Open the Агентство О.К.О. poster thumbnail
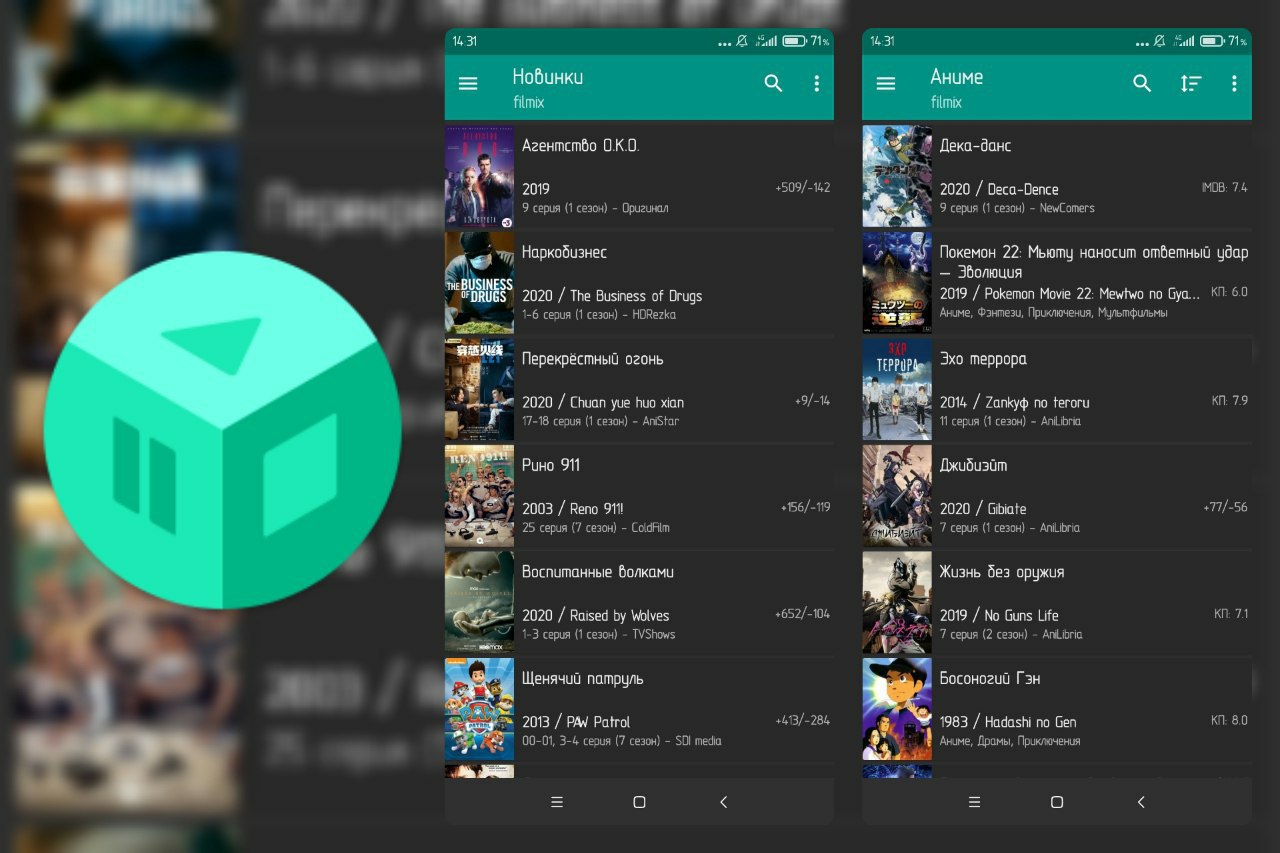 479,177
